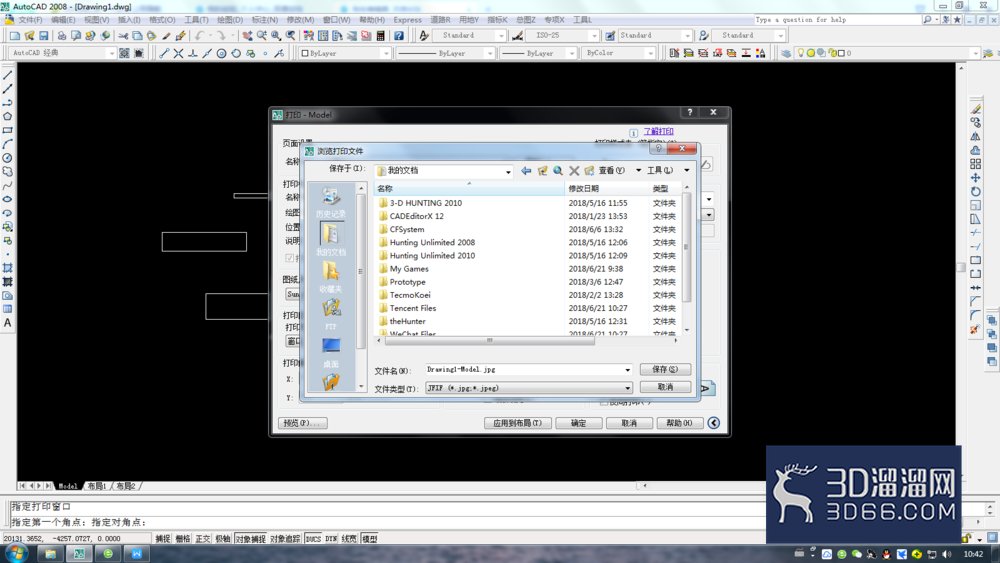
Task: Click the Match Properties brush icon
Action: coord(166,36)
